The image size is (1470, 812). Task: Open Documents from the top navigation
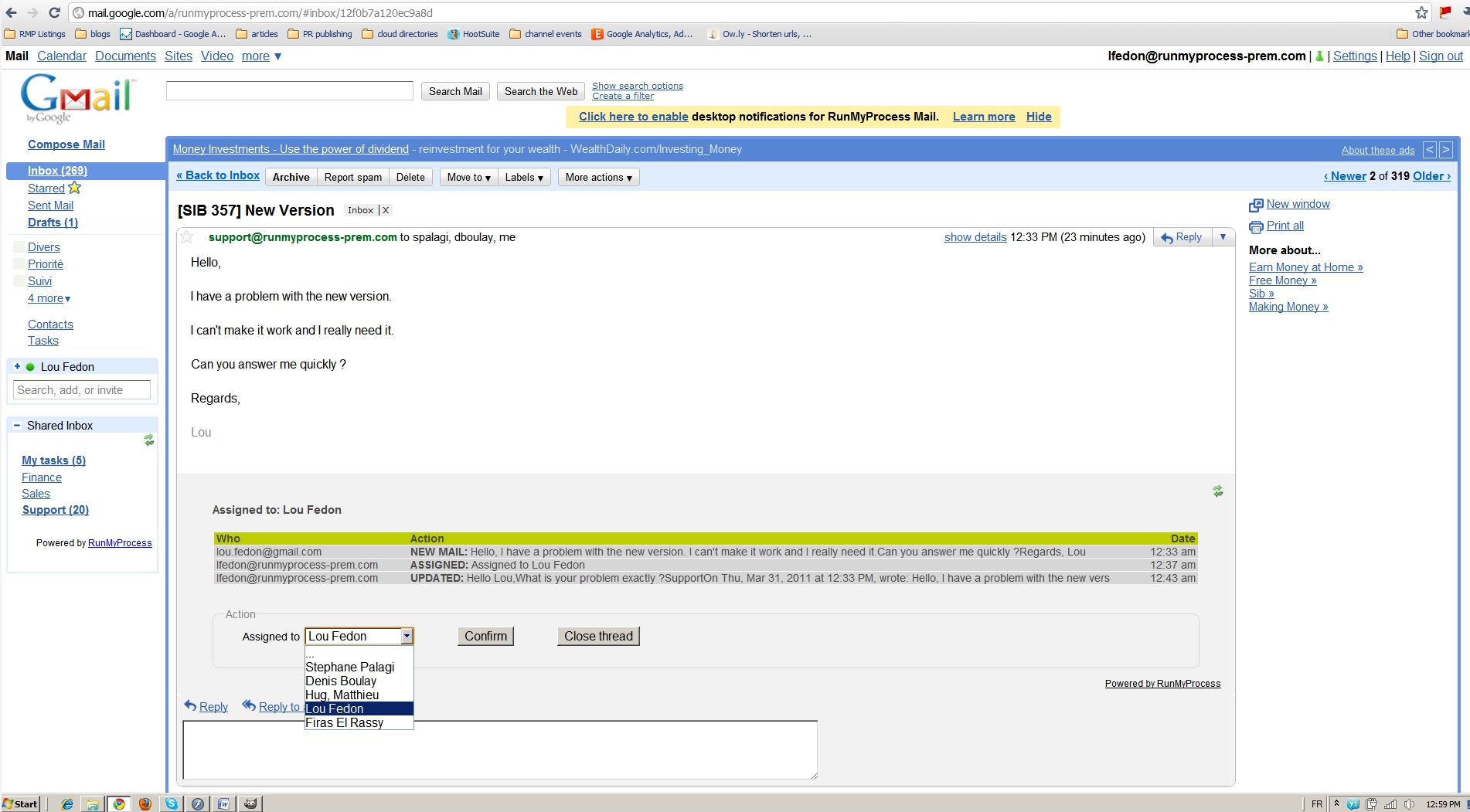click(x=125, y=56)
